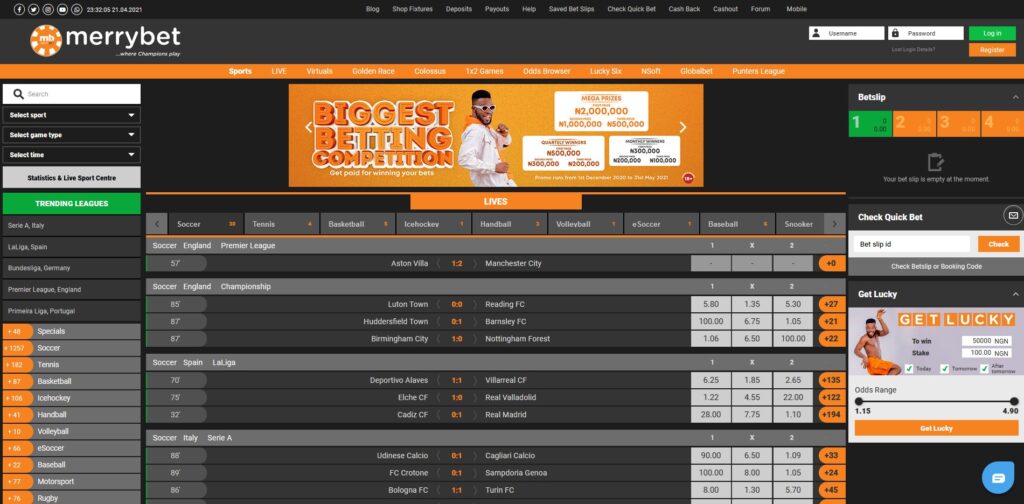1024x504 pixels.
Task: Open the Lost Login Details link
Action: point(913,50)
